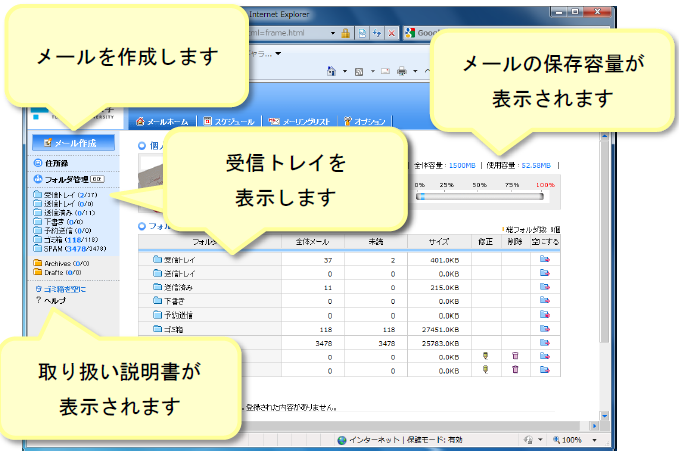Click the browser print icon
Screen dimensions: 679x454
click(x=400, y=72)
